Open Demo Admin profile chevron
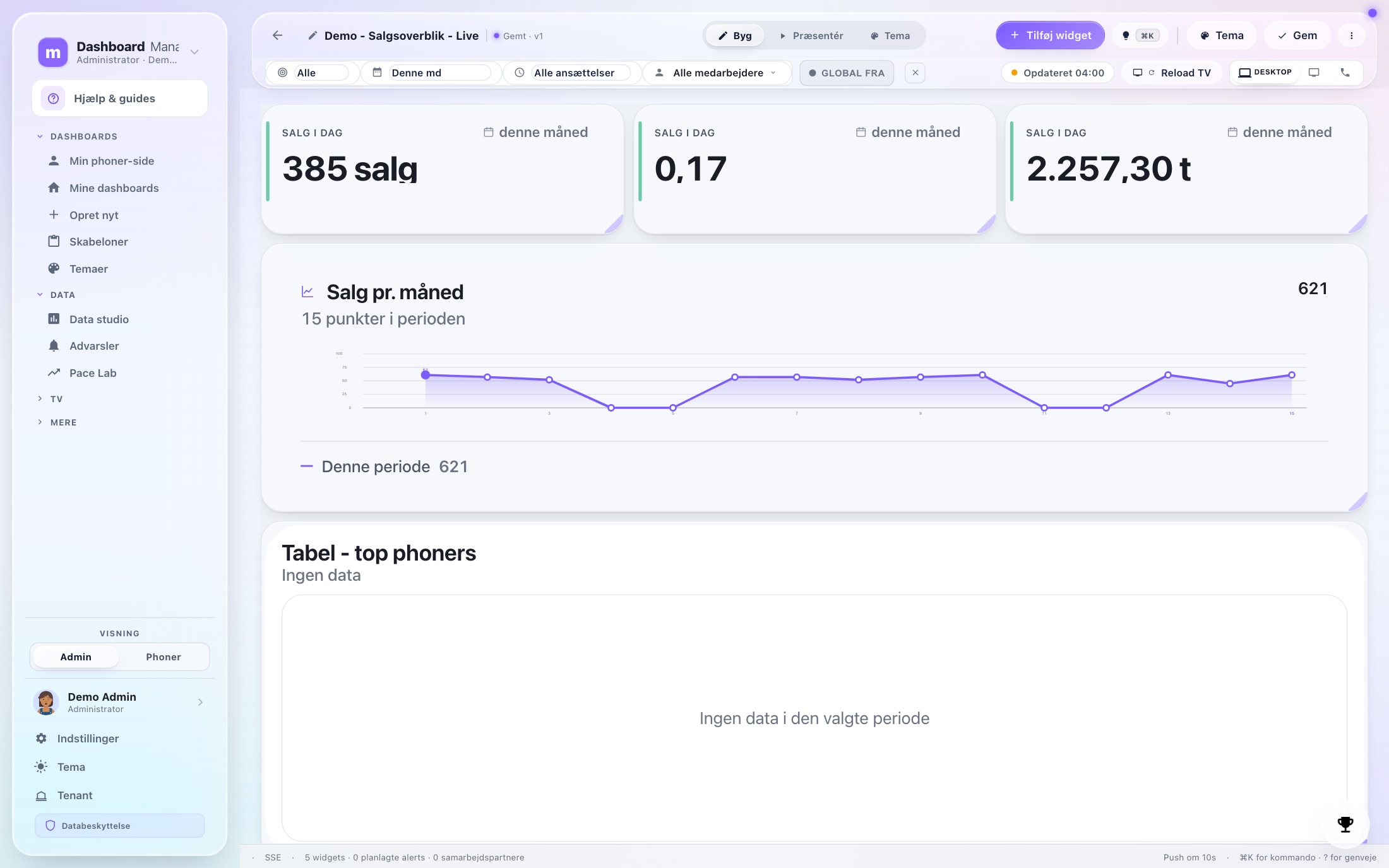This screenshot has height=868, width=1389. pos(200,703)
